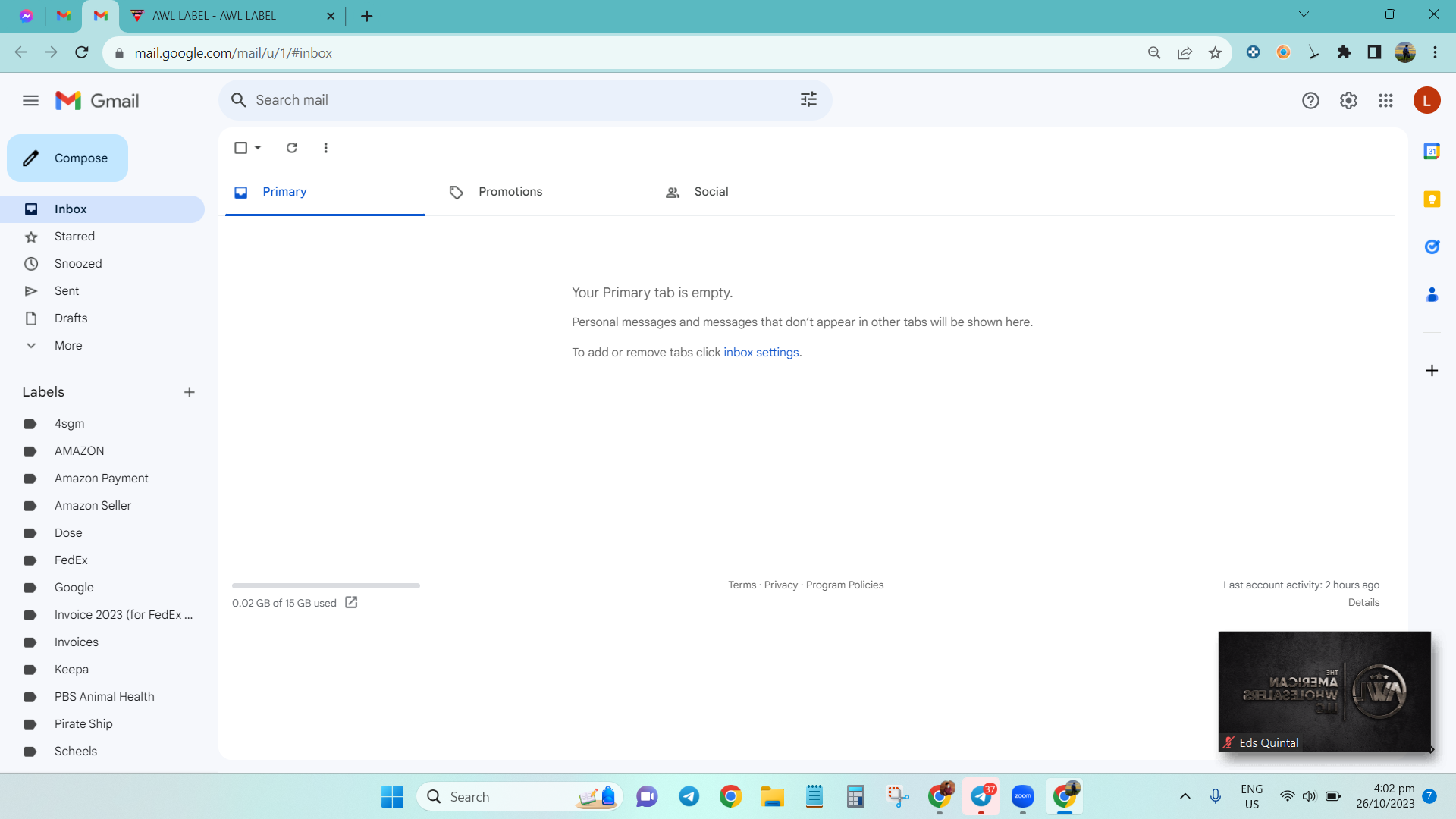The image size is (1456, 819).
Task: Bookmark this tab with star icon
Action: tap(1215, 53)
